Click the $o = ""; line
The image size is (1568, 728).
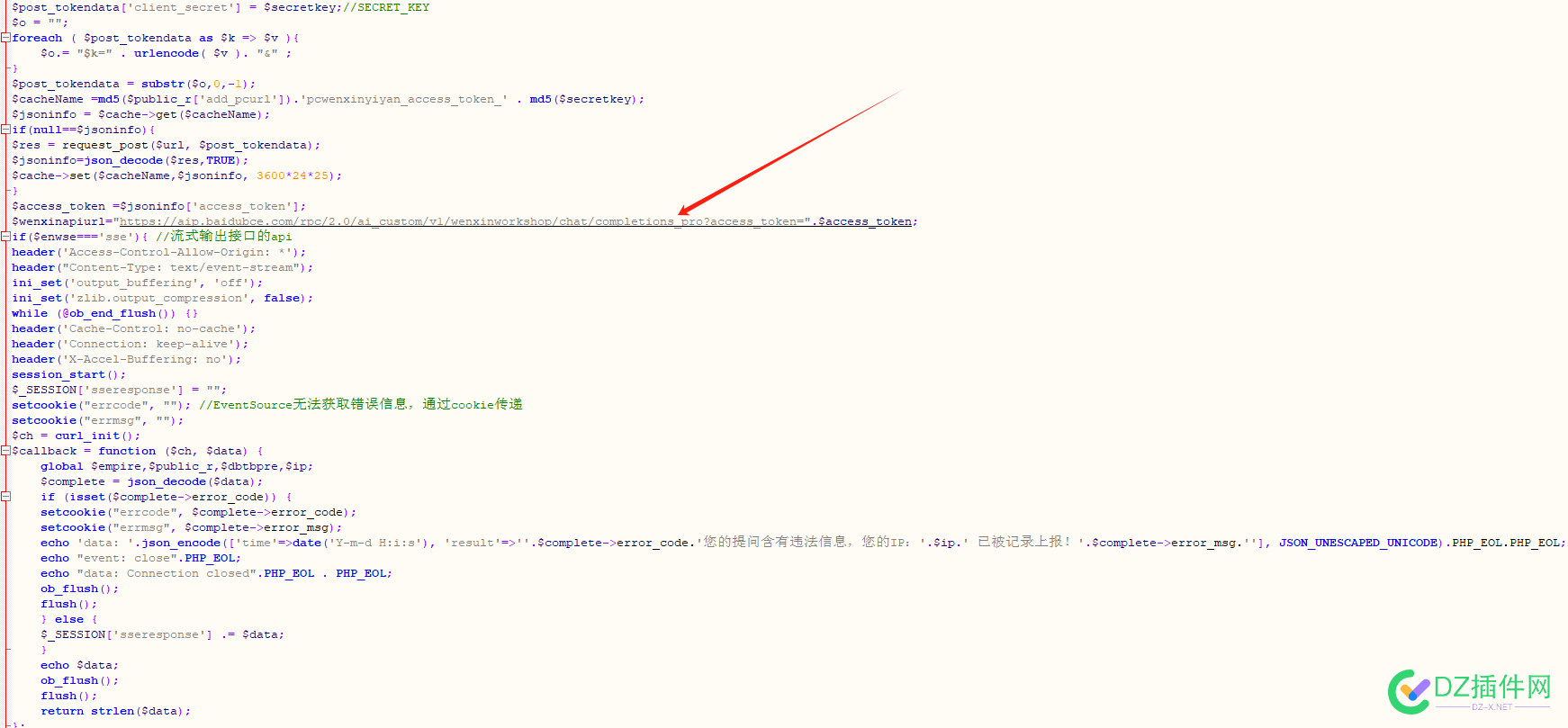tap(40, 22)
